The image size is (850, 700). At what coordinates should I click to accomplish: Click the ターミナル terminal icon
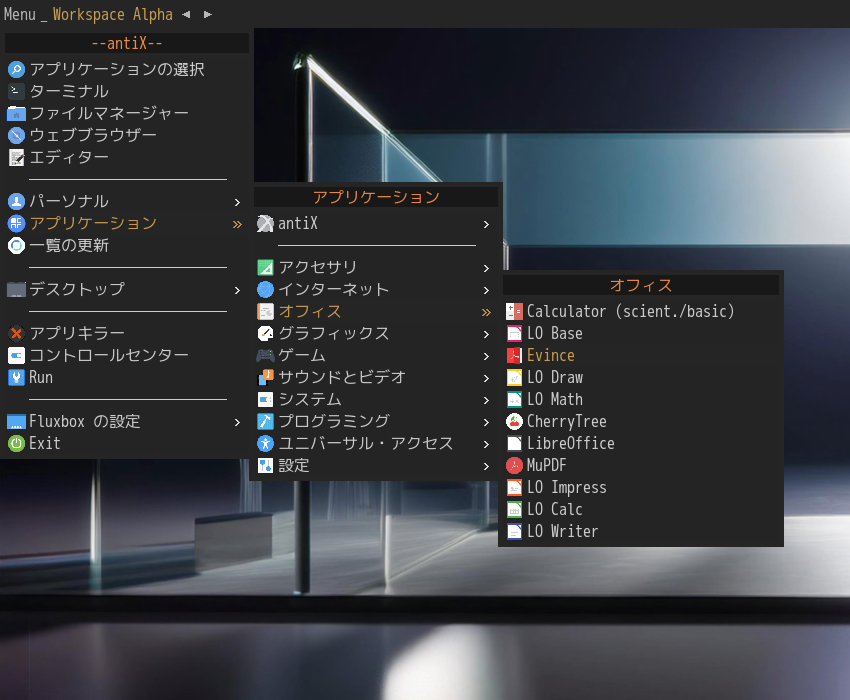point(16,91)
